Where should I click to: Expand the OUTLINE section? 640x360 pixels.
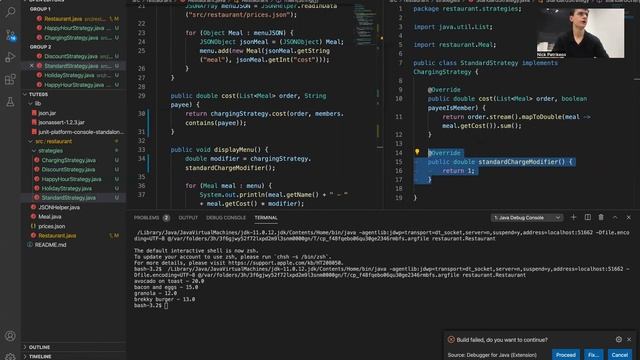pyautogui.click(x=73, y=347)
